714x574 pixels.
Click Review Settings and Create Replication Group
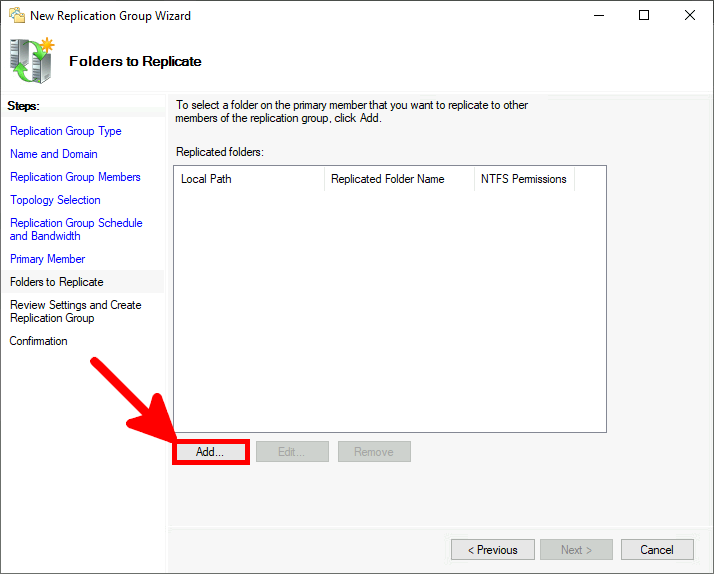76,311
